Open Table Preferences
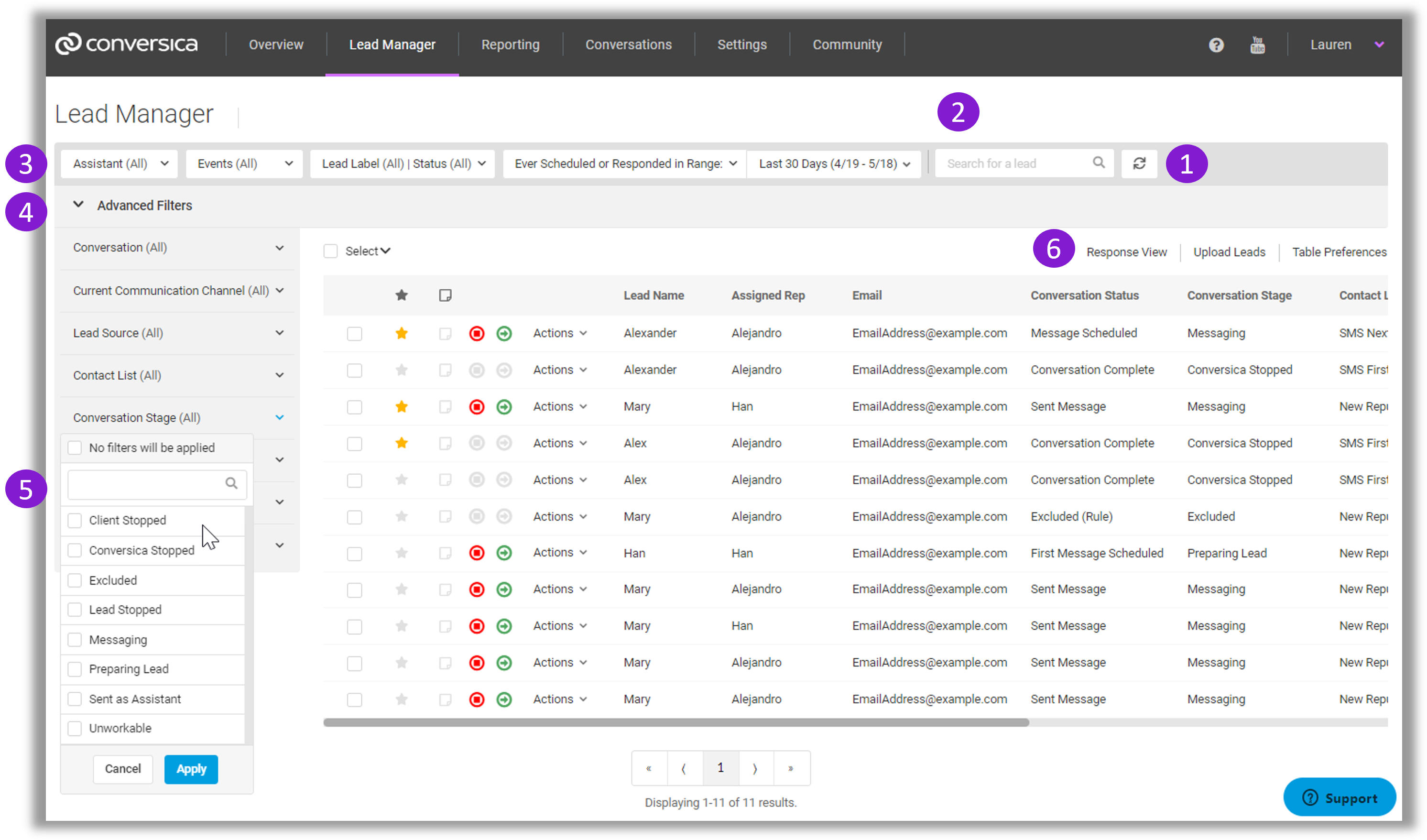The width and height of the screenshot is (1427, 840). click(x=1339, y=252)
